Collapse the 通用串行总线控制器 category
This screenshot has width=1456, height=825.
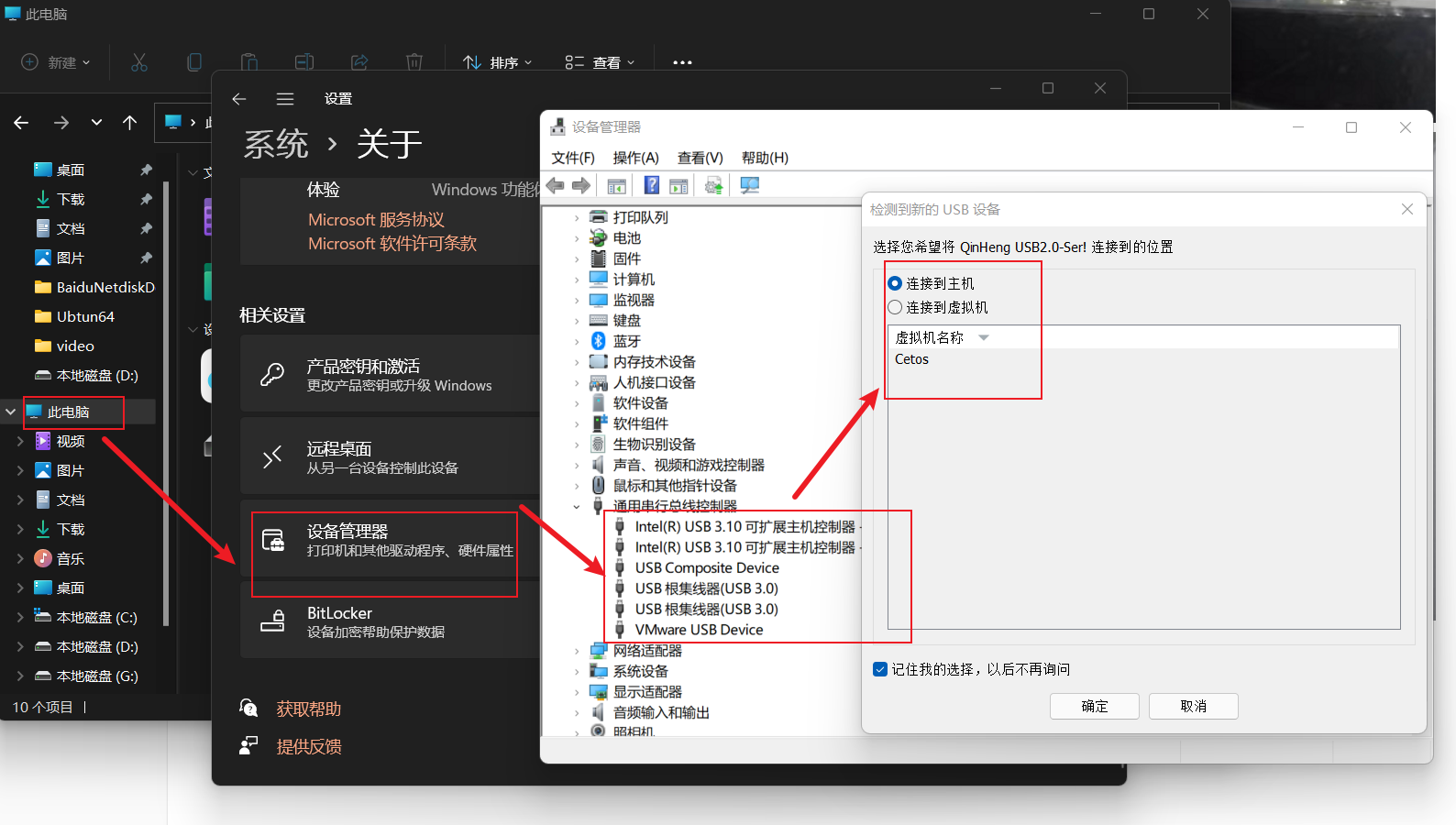577,506
